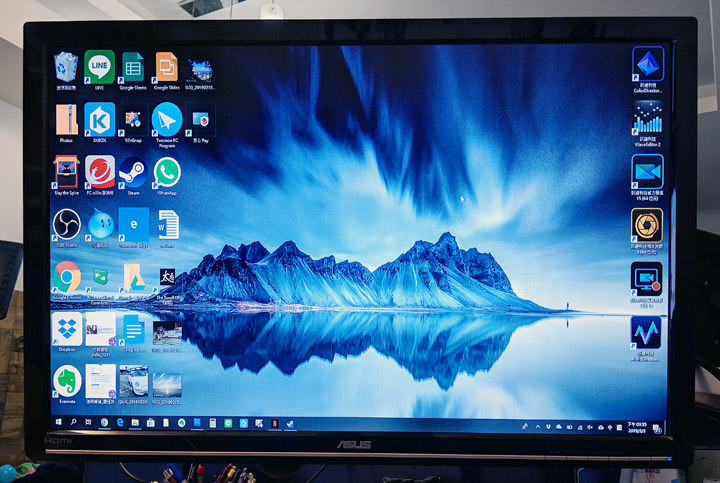Open the LINE desktop shortcut
Image resolution: width=720 pixels, height=483 pixels.
pyautogui.click(x=99, y=67)
